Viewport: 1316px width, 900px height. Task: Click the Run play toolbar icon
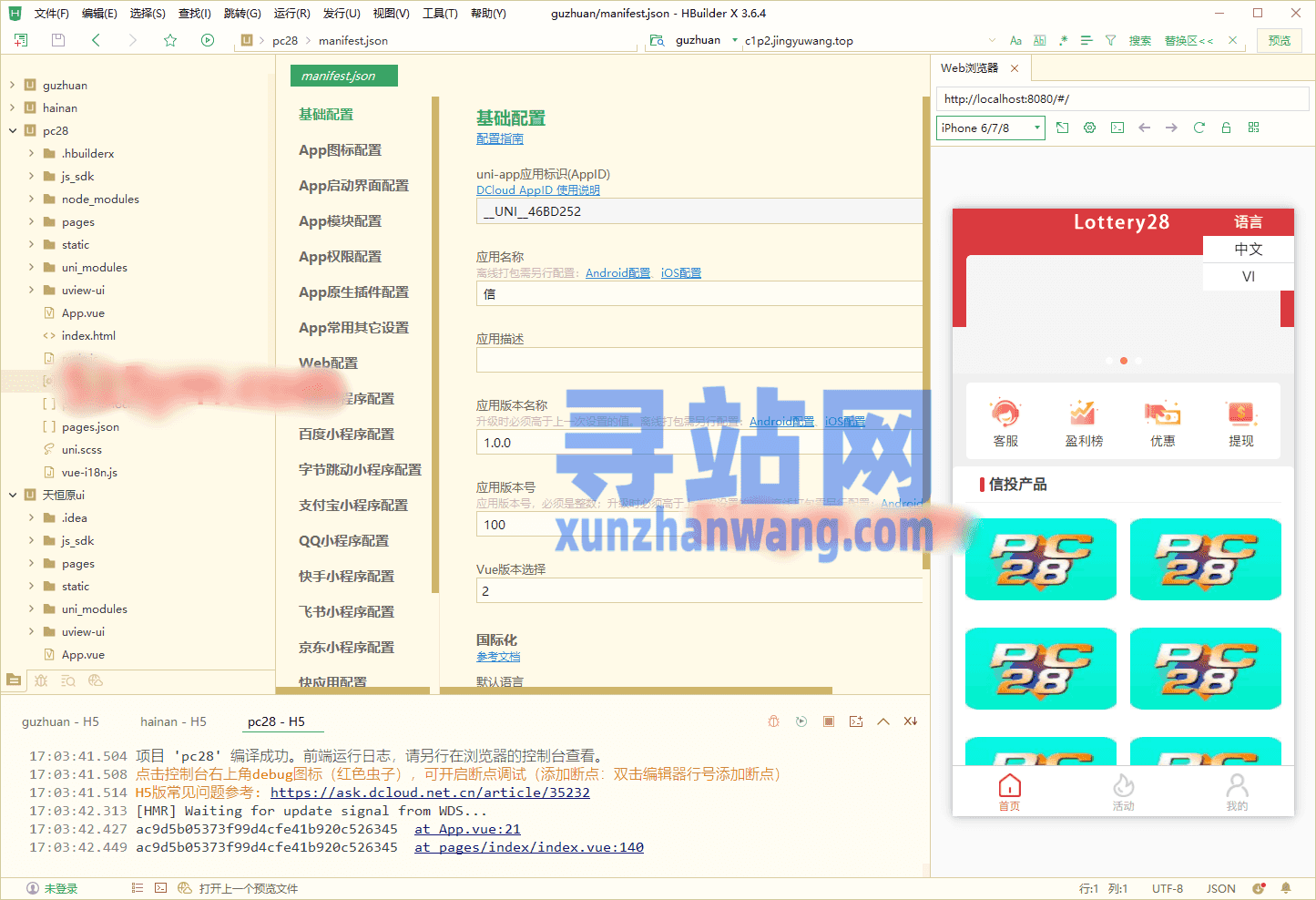tap(208, 40)
